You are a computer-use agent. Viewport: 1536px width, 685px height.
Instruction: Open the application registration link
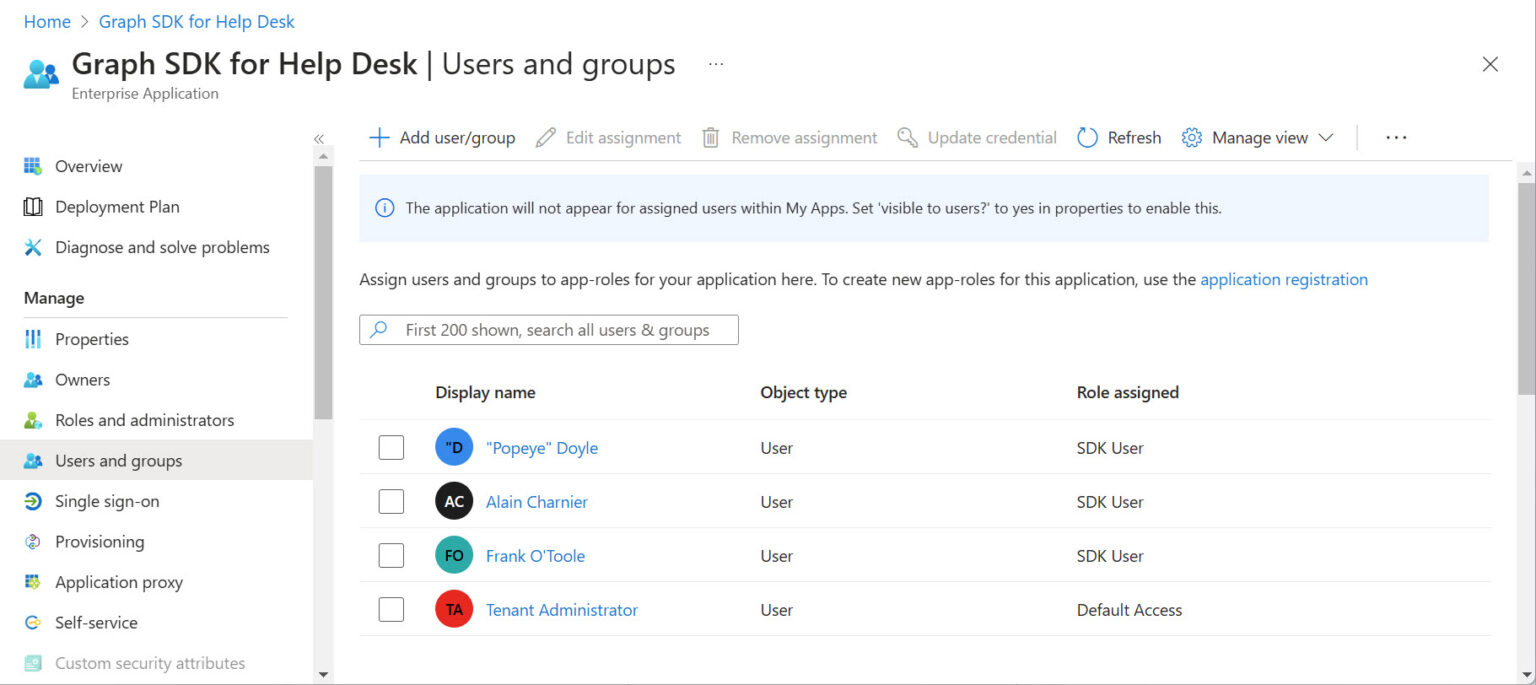pyautogui.click(x=1284, y=279)
